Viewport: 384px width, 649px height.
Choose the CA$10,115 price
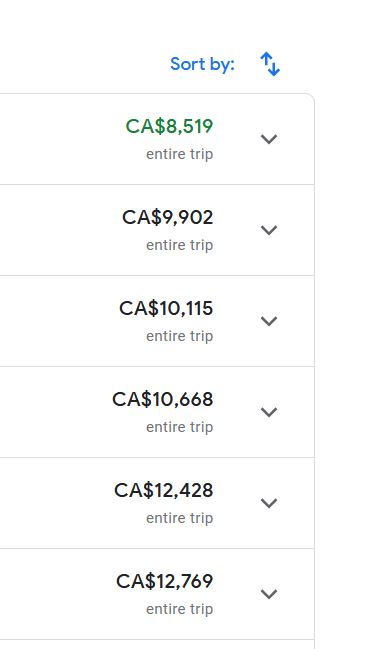[x=166, y=309]
